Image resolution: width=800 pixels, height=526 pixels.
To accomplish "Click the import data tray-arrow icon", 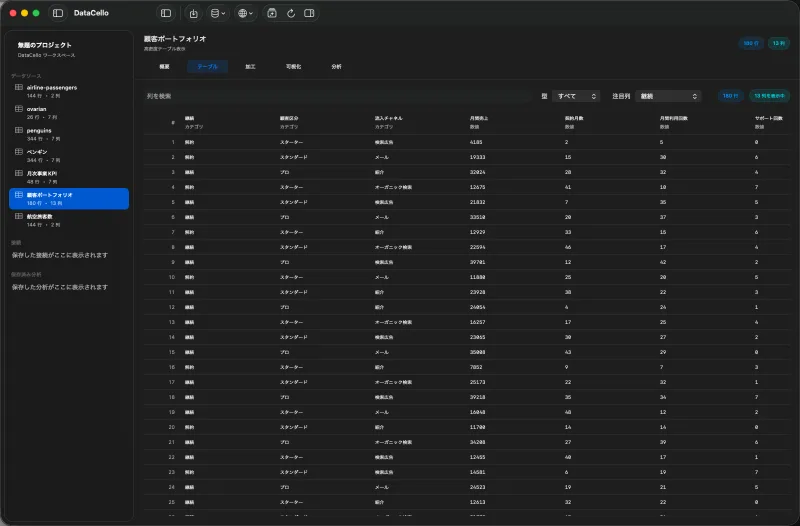I will click(193, 13).
